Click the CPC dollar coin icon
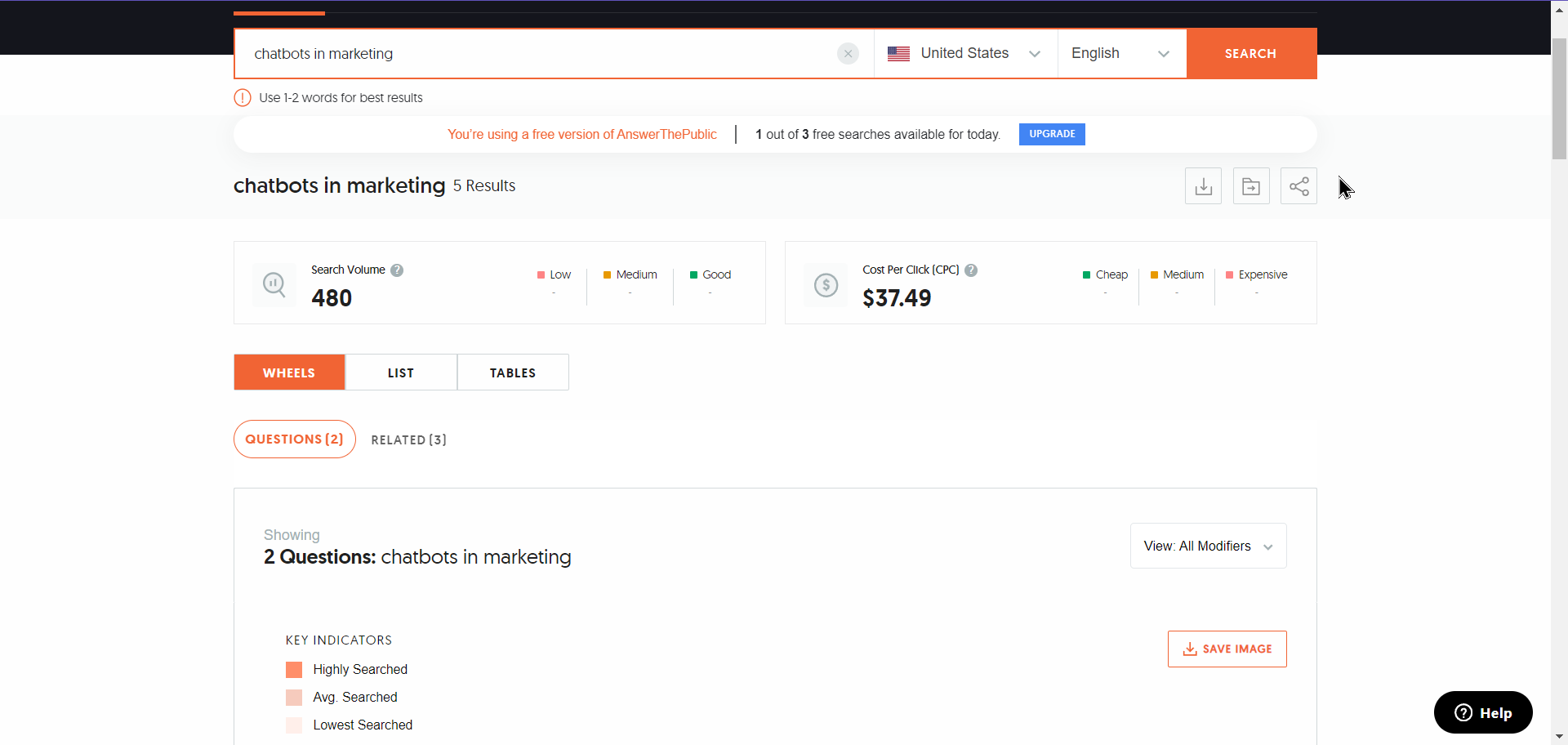Image resolution: width=1568 pixels, height=745 pixels. click(826, 285)
